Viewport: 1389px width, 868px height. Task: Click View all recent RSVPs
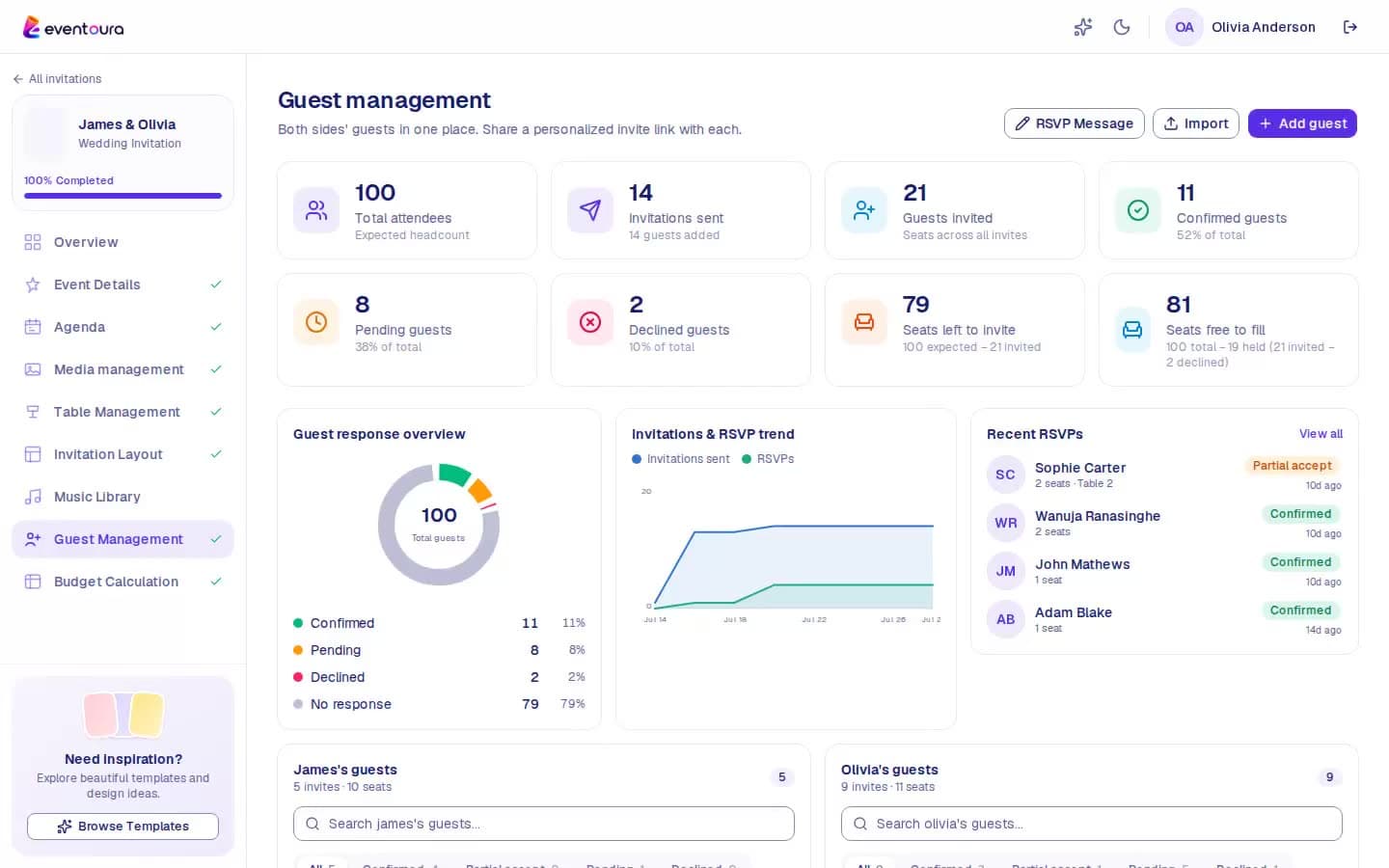(x=1321, y=434)
